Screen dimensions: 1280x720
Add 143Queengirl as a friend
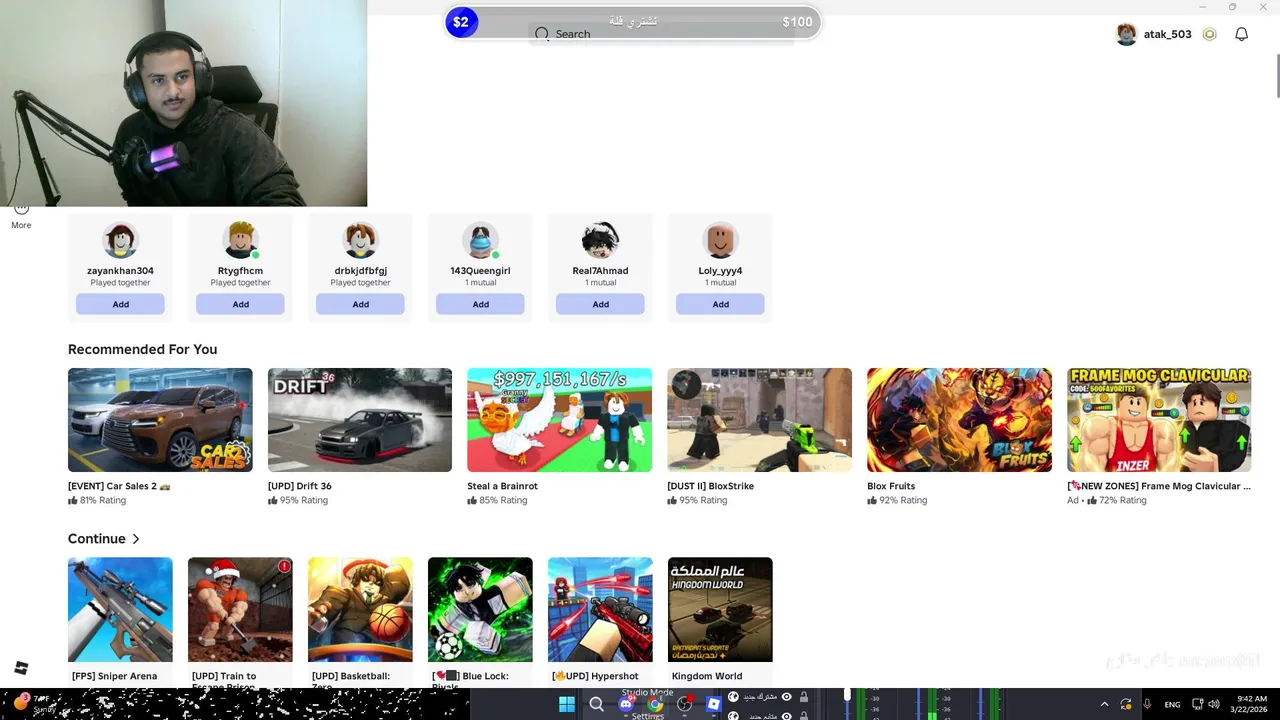pyautogui.click(x=480, y=304)
